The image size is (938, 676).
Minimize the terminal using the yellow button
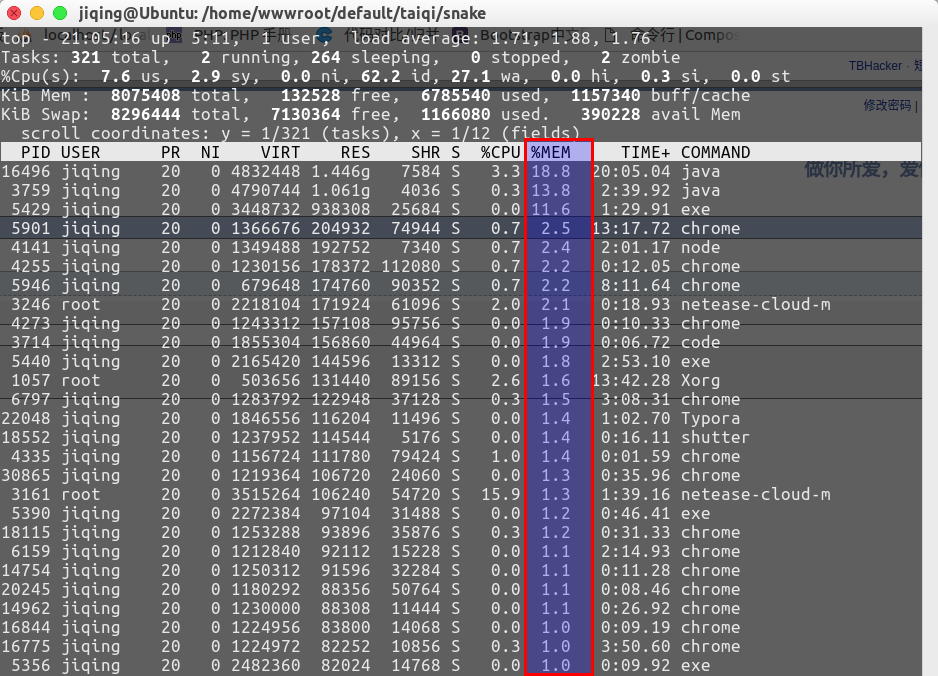pyautogui.click(x=36, y=13)
